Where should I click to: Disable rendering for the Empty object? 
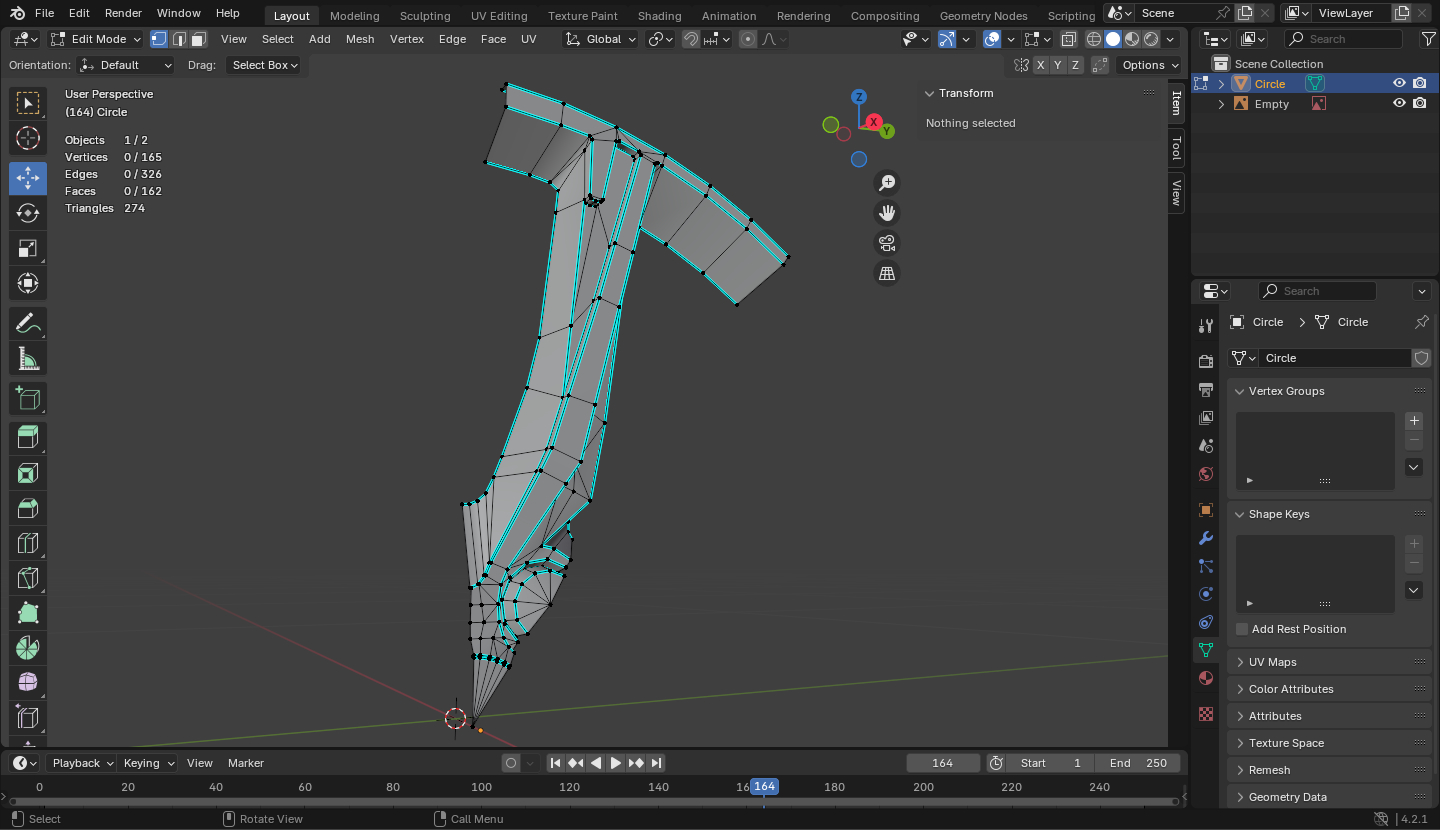click(1420, 104)
